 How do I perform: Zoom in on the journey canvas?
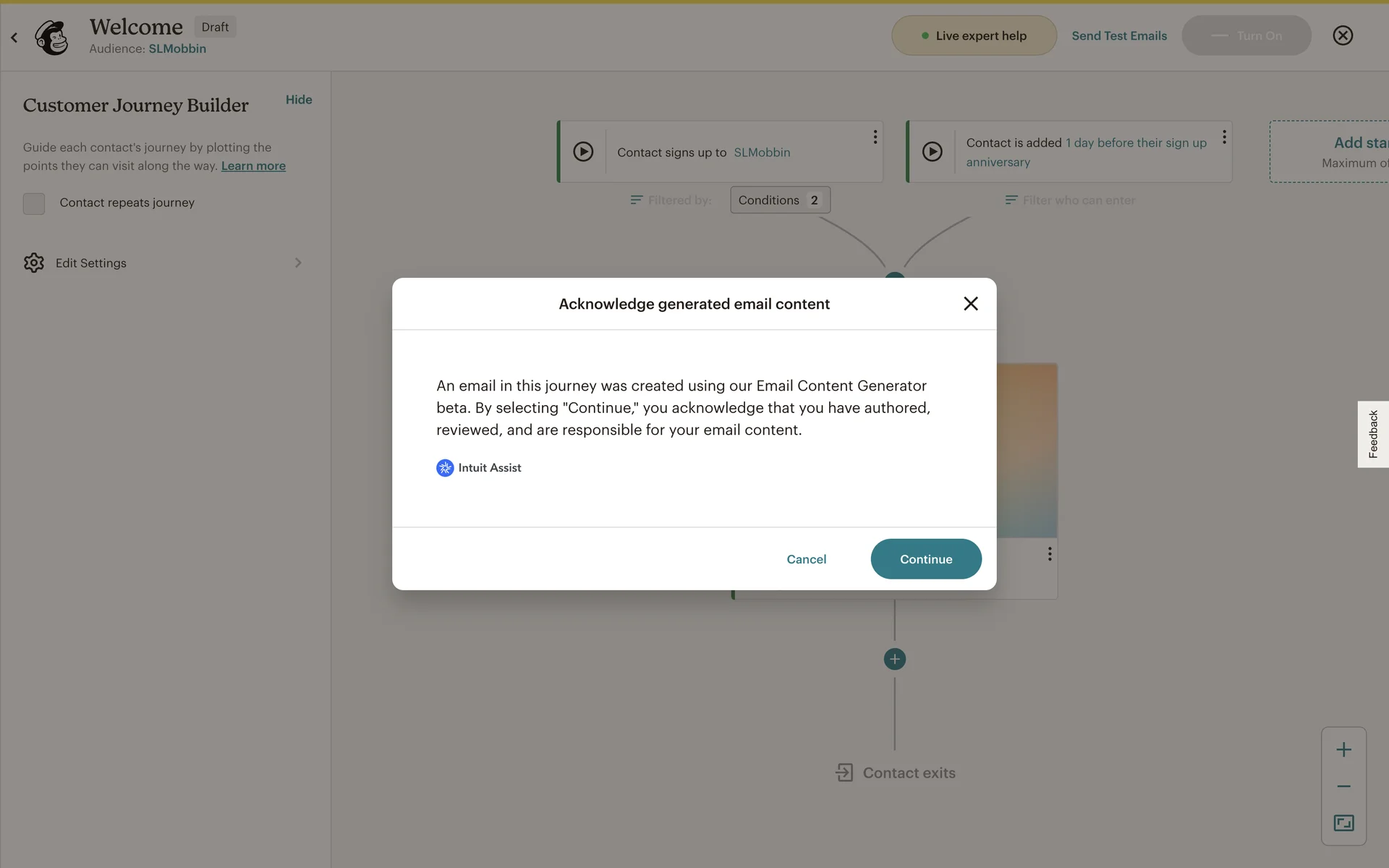[x=1343, y=749]
